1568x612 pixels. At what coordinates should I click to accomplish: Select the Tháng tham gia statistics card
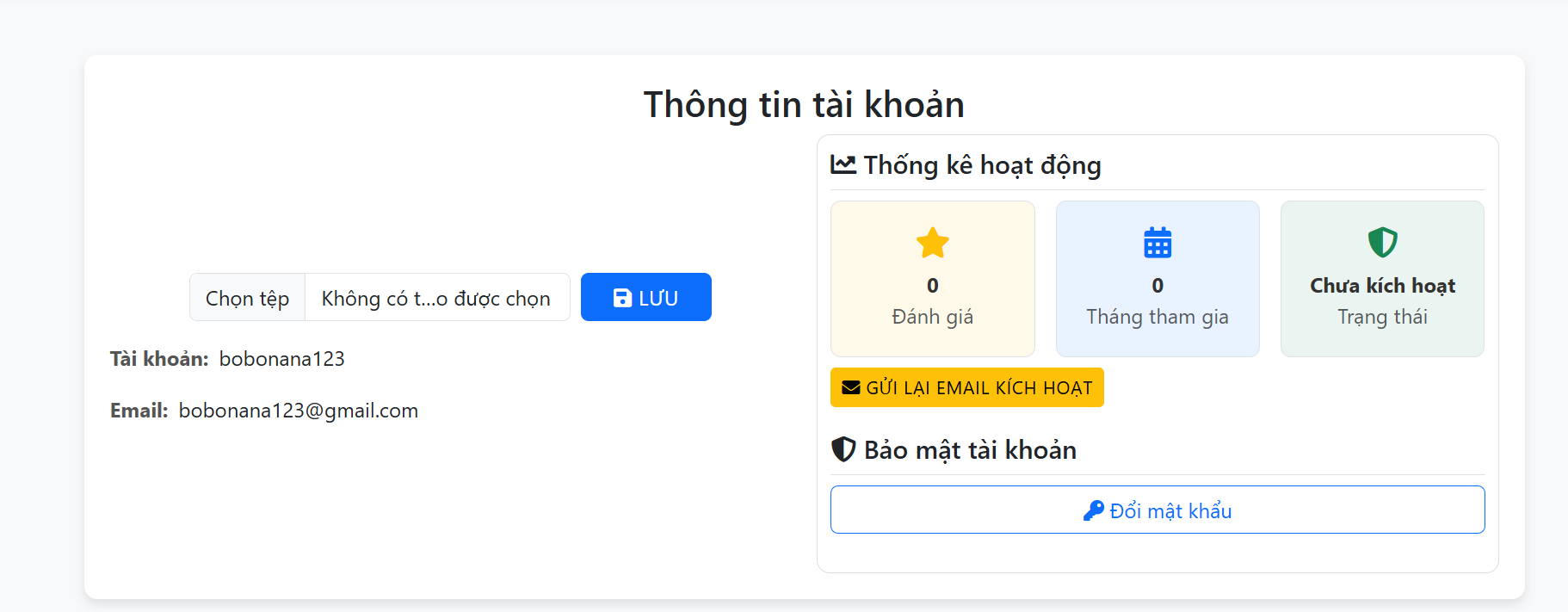(x=1157, y=279)
